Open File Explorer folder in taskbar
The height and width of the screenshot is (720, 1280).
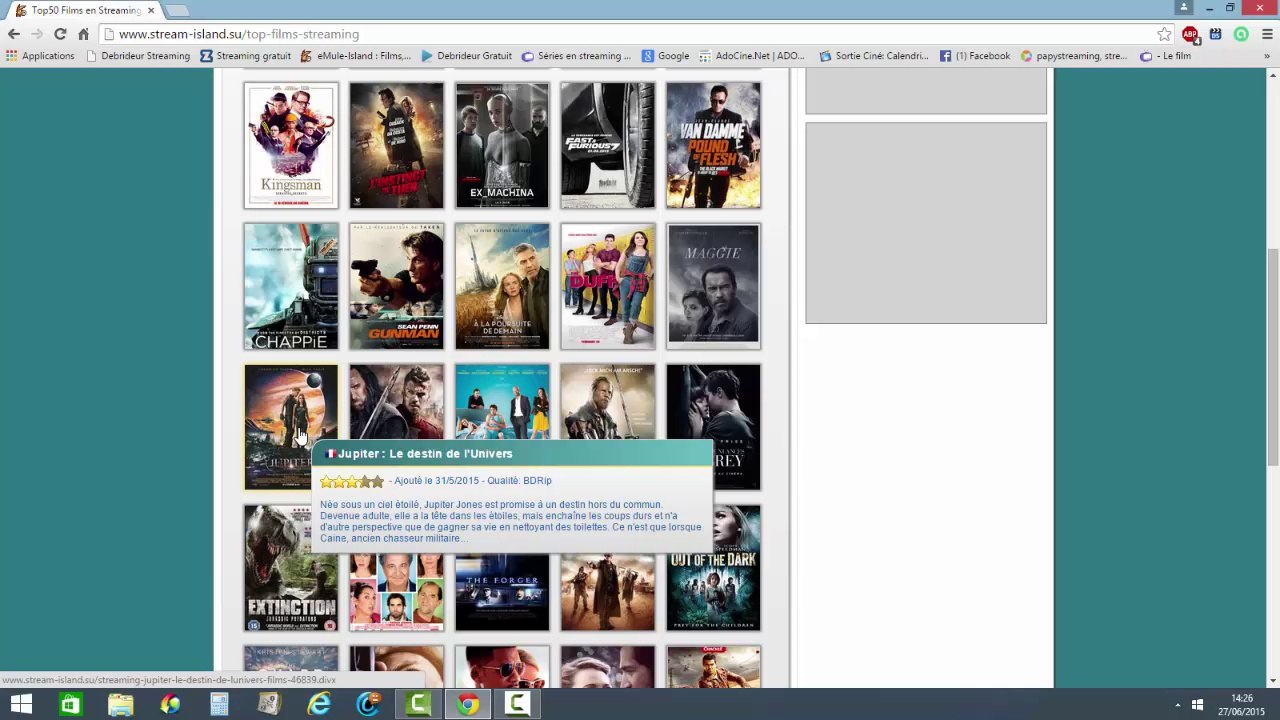[120, 704]
